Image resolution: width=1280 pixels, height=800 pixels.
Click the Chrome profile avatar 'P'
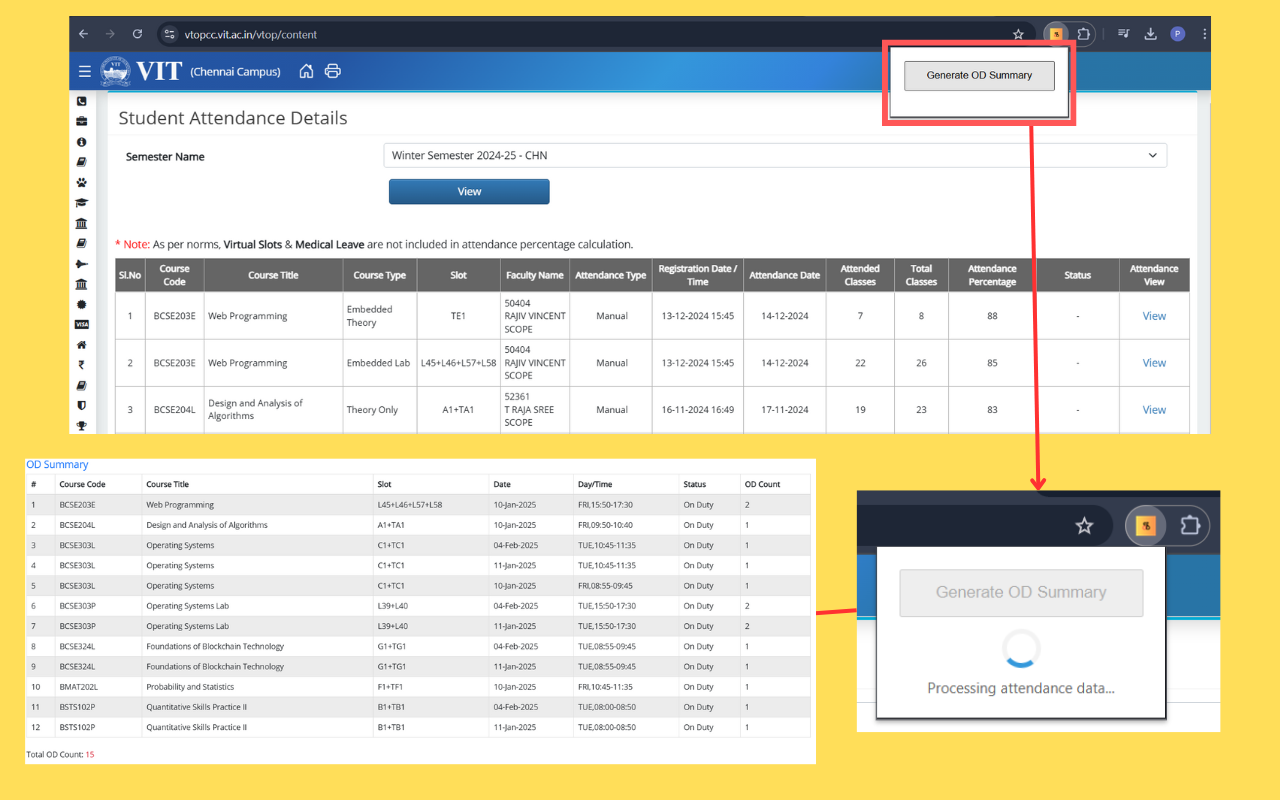coord(1177,34)
